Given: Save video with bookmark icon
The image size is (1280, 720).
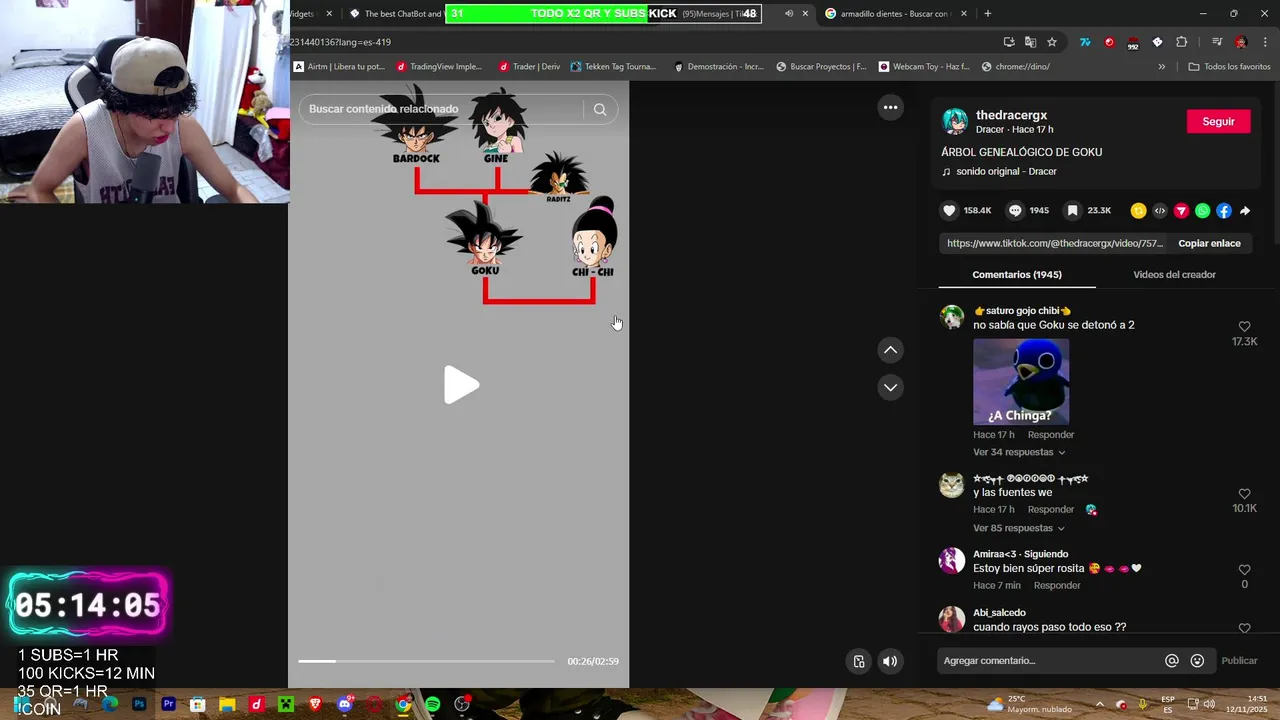Looking at the screenshot, I should click(1073, 211).
